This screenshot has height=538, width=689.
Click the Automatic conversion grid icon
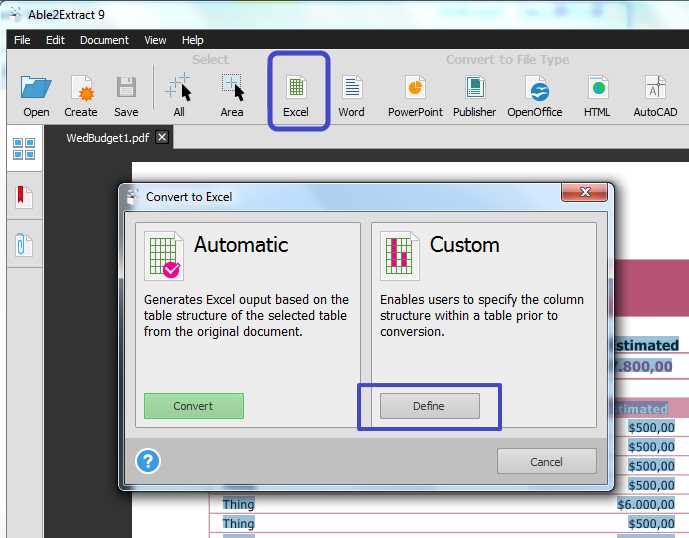point(163,256)
